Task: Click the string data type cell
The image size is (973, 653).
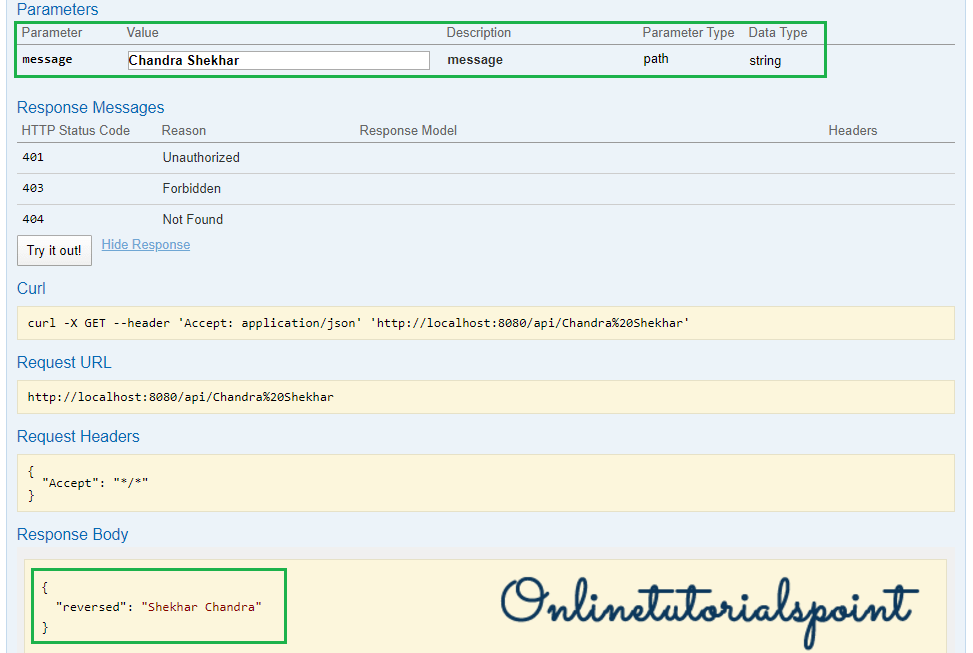Action: pyautogui.click(x=765, y=61)
